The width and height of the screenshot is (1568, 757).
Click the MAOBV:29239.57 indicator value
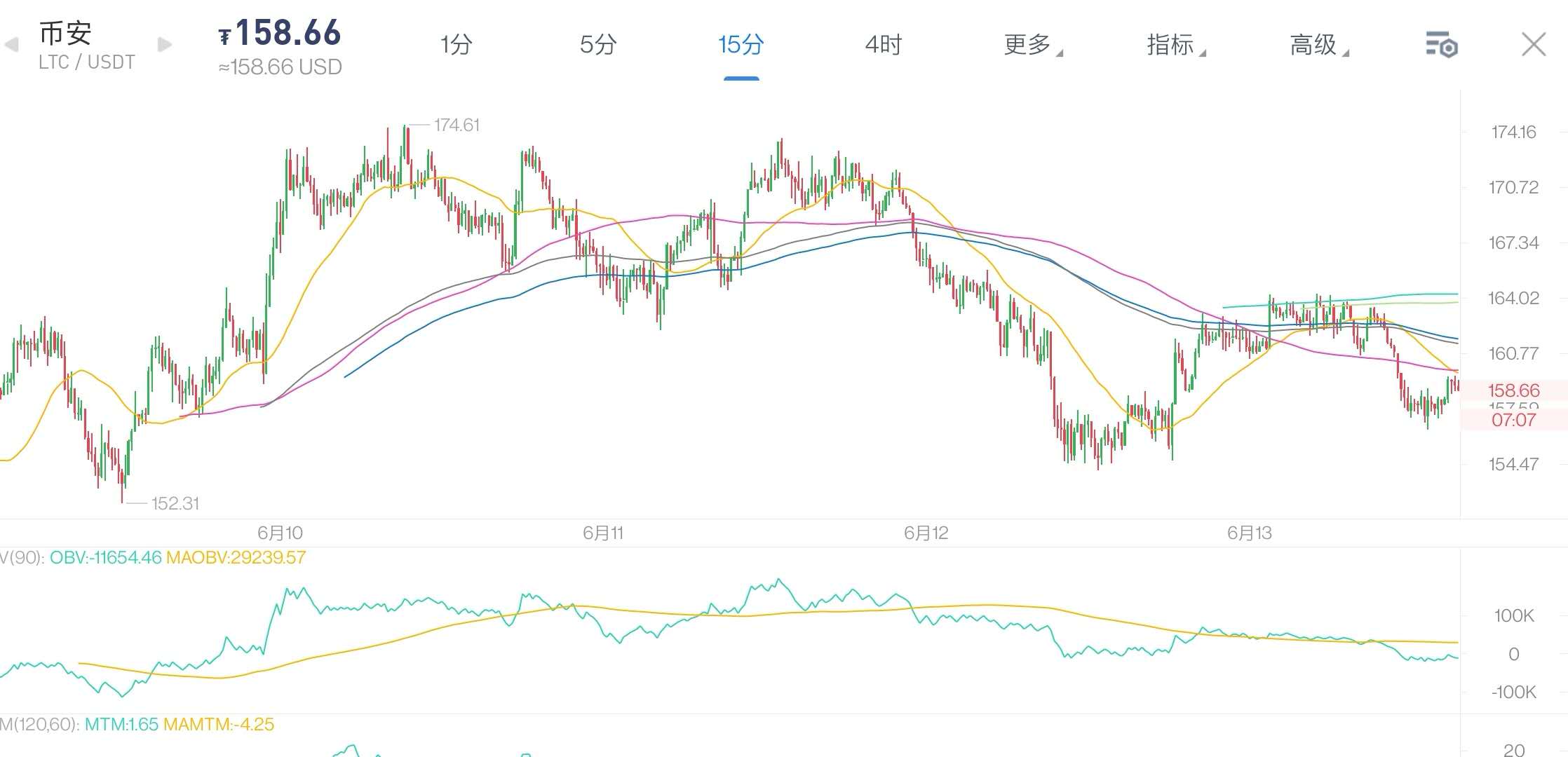pos(236,558)
